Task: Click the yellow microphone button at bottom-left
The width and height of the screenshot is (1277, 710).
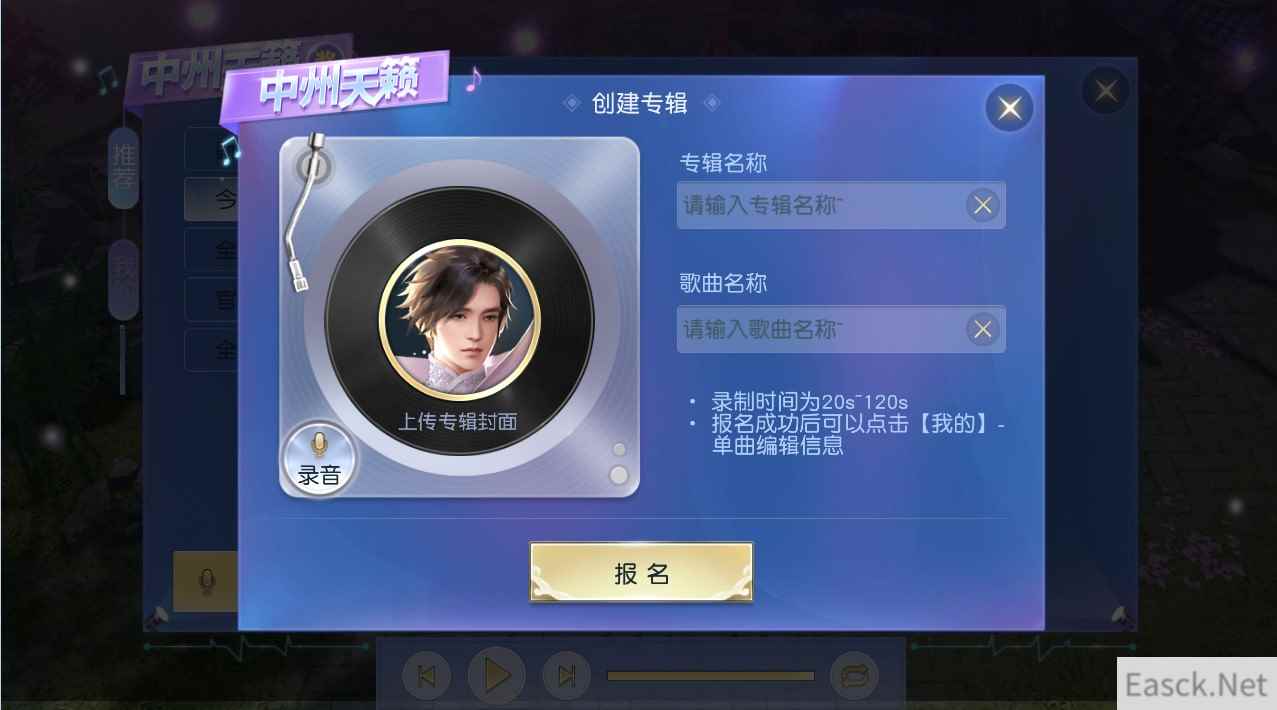Action: pos(205,581)
